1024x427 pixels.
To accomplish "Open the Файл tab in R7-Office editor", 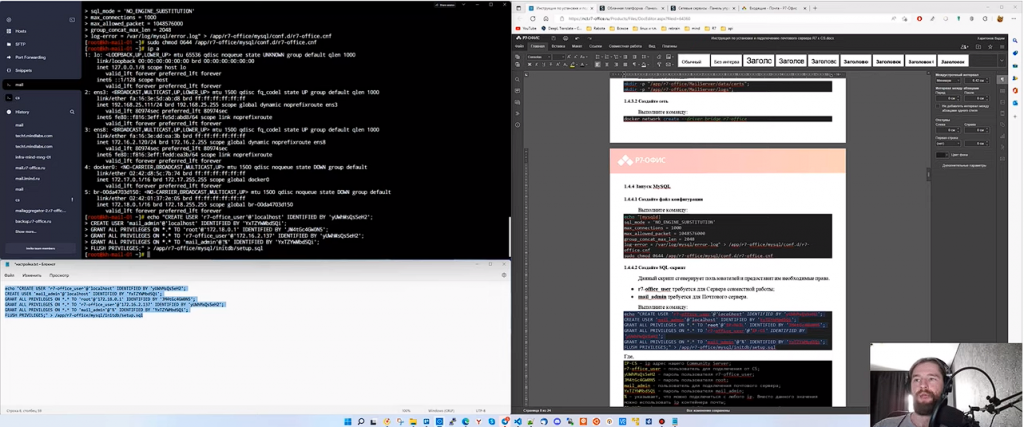I will (519, 46).
